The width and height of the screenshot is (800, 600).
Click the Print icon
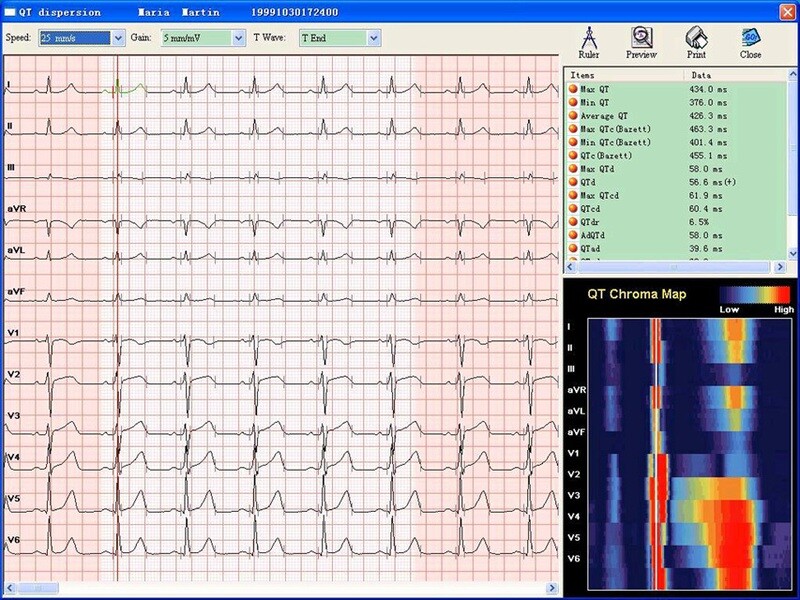click(x=696, y=43)
